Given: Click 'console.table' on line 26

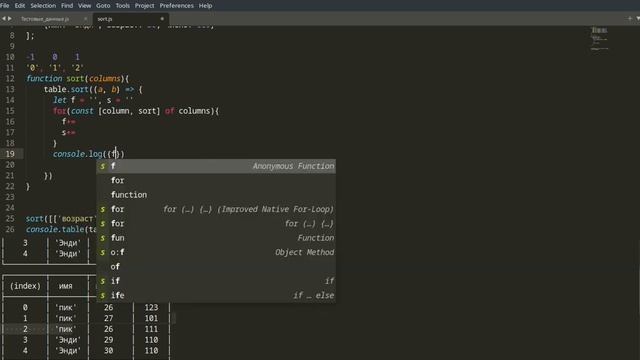Looking at the screenshot, I should click(55, 229).
